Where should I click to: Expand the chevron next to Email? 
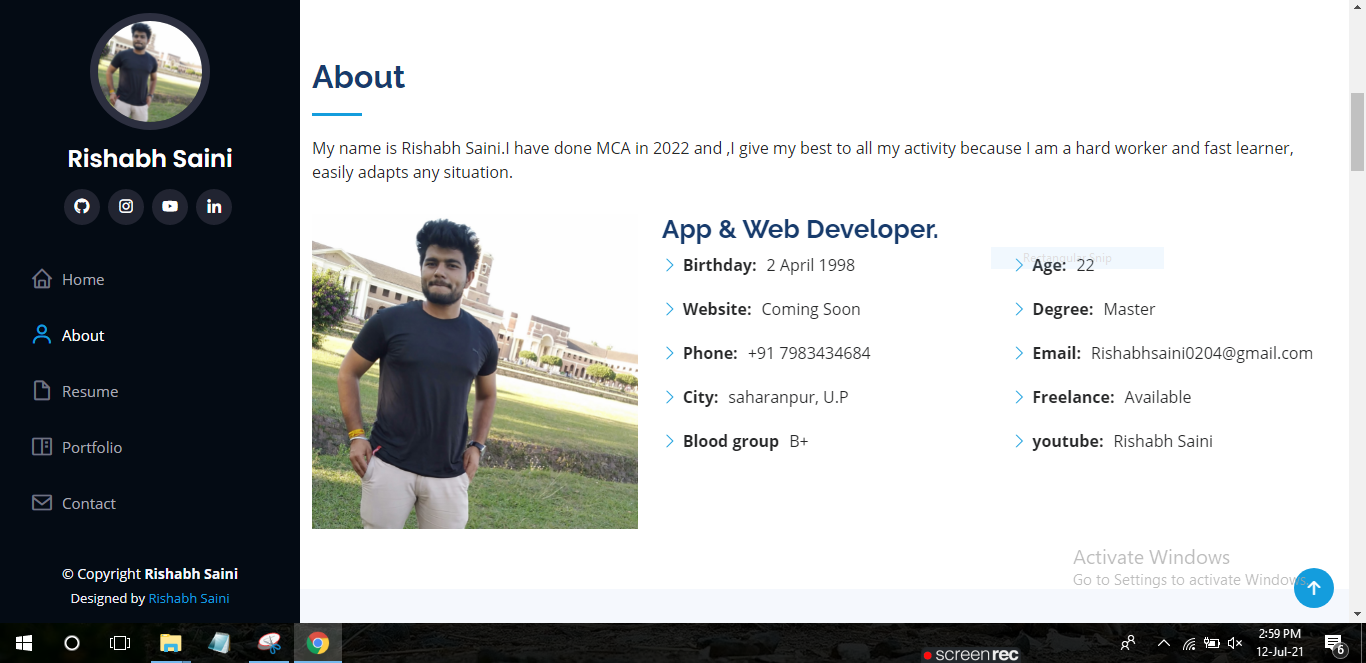(1018, 353)
